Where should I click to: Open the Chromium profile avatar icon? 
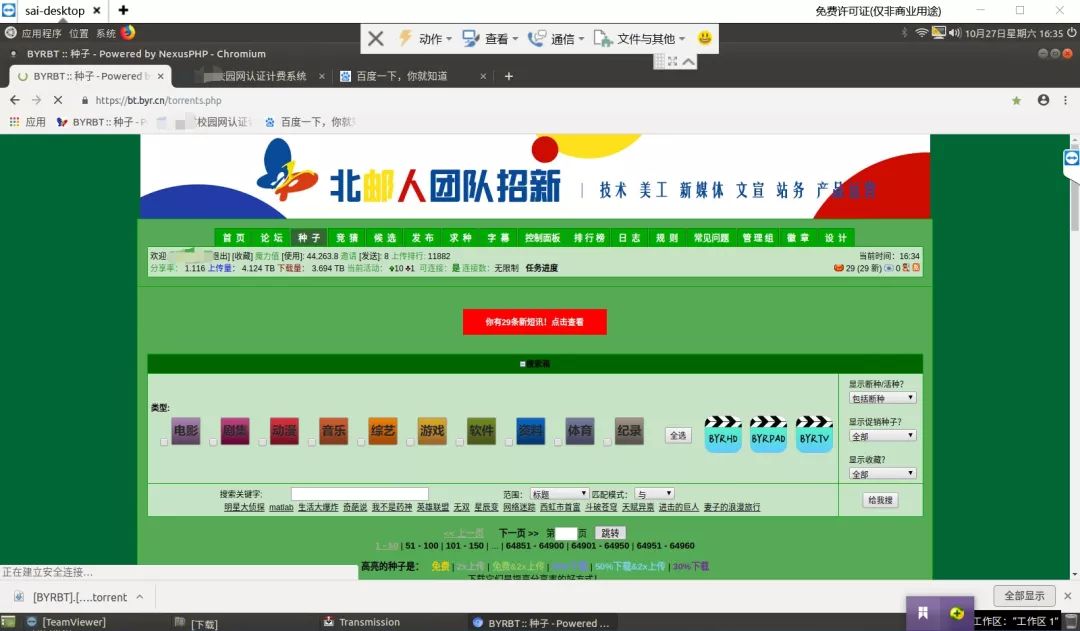[1043, 100]
